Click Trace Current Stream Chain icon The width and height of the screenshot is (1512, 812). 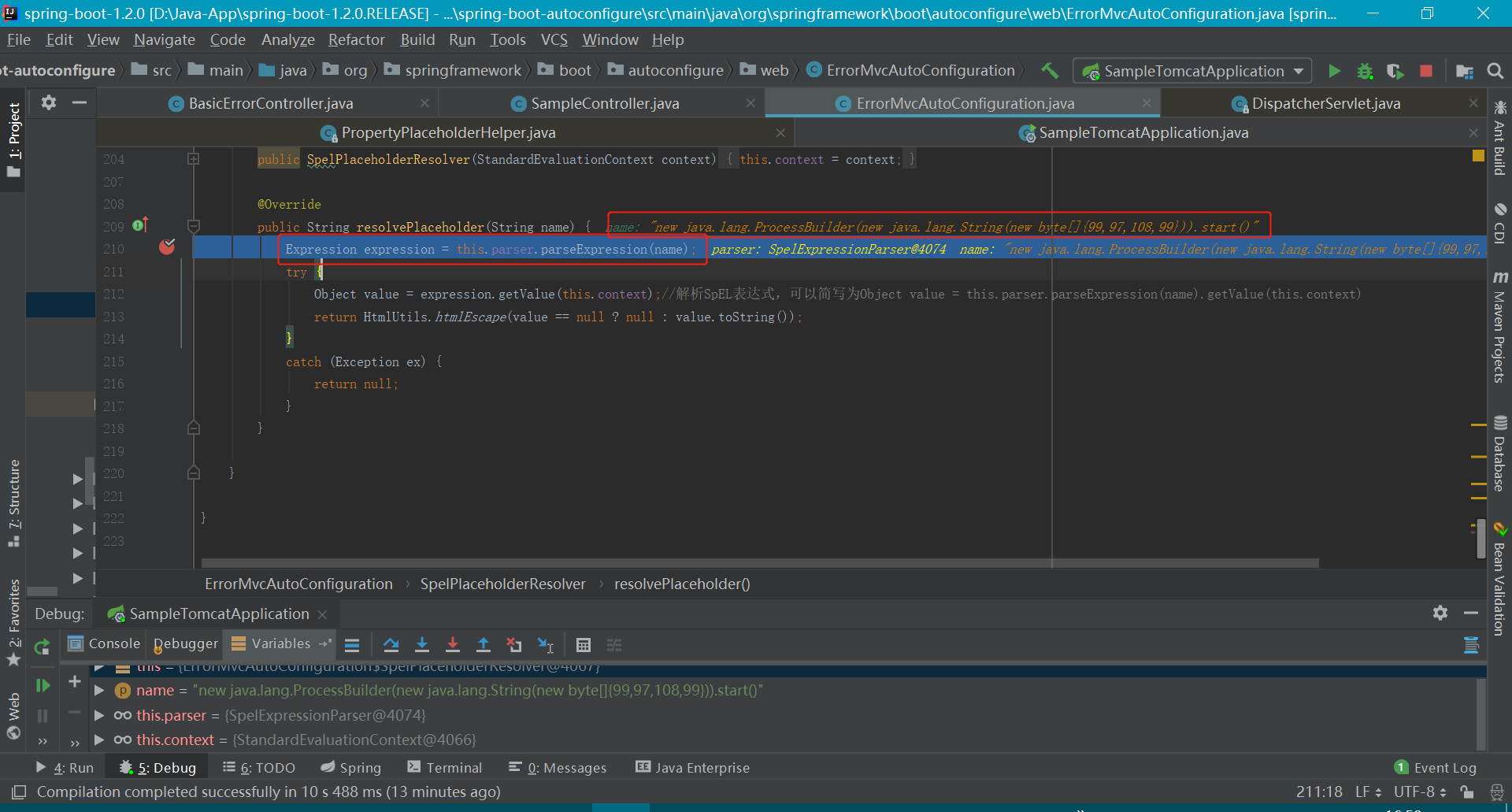click(614, 645)
